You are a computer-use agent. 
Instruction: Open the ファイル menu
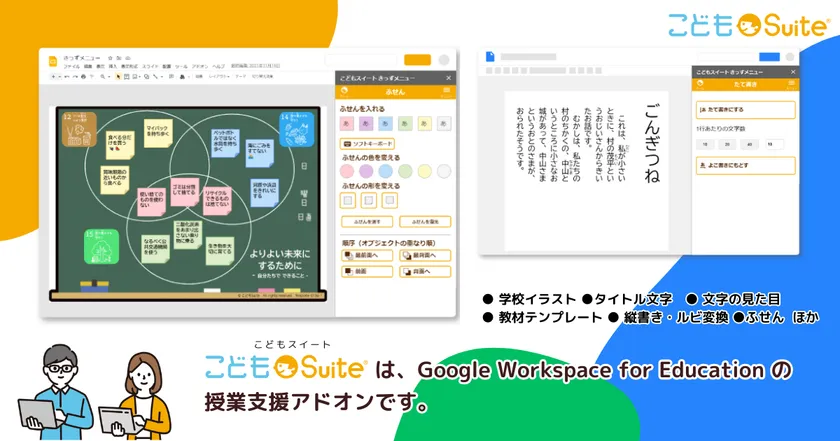72,66
